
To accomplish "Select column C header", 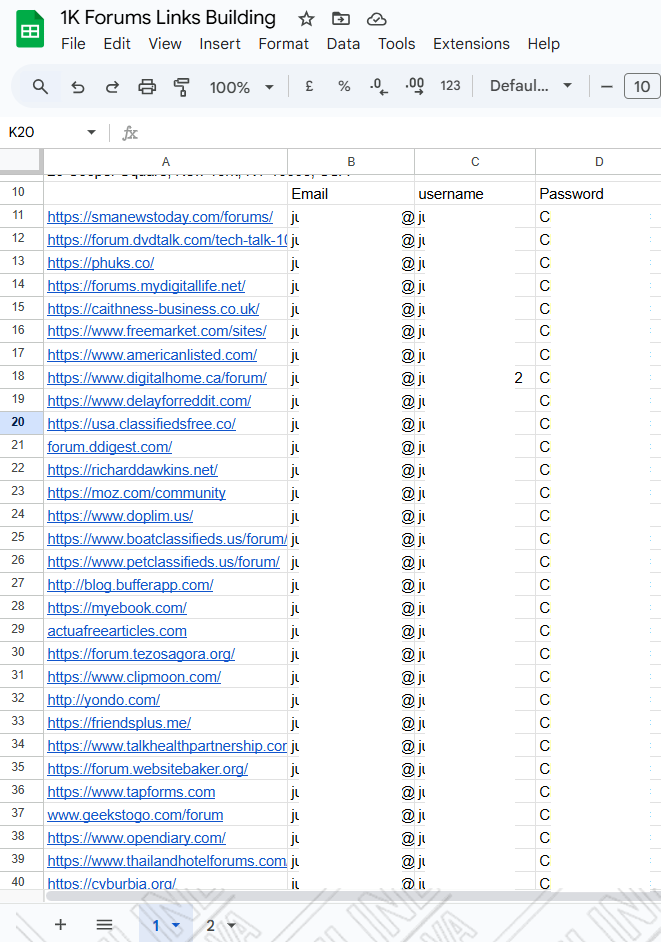I will tap(475, 162).
